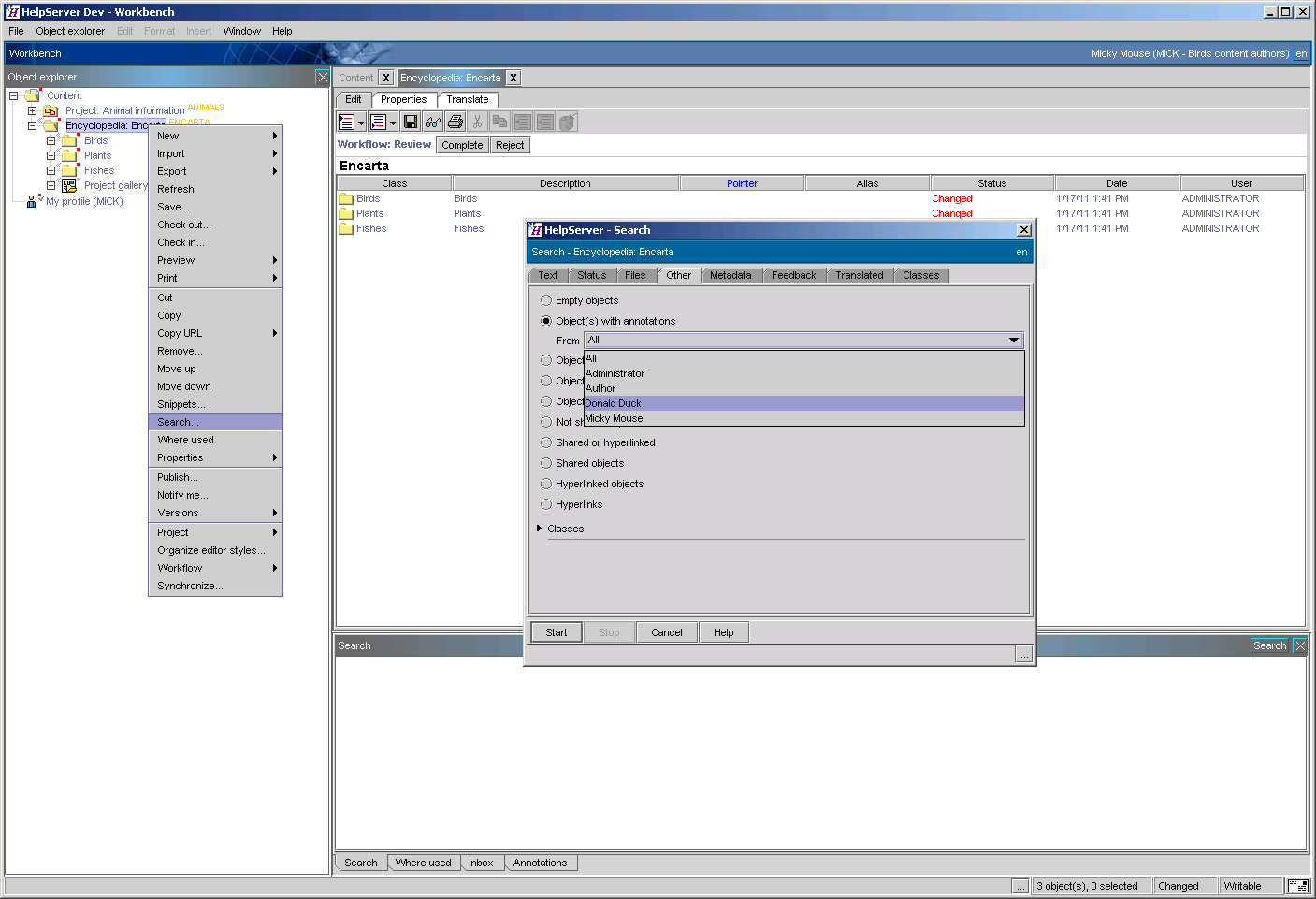The width and height of the screenshot is (1316, 899).
Task: Switch to the Metadata tab in Search dialog
Action: (x=730, y=275)
